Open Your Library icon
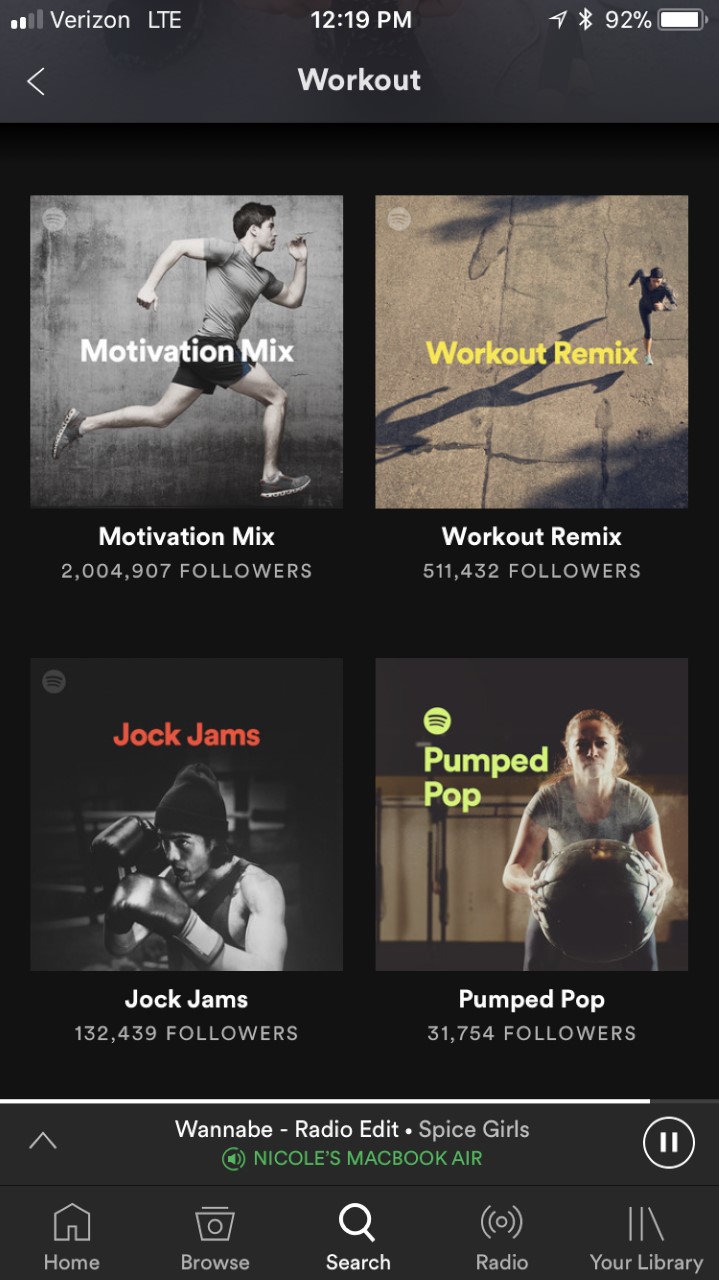719x1280 pixels. point(646,1224)
